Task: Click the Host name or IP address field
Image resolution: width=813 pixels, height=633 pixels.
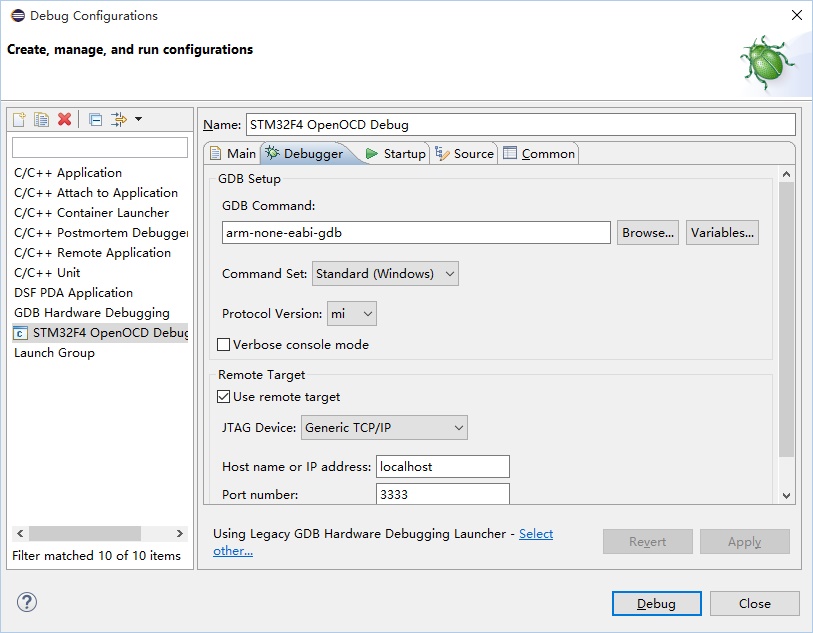Action: [x=442, y=467]
